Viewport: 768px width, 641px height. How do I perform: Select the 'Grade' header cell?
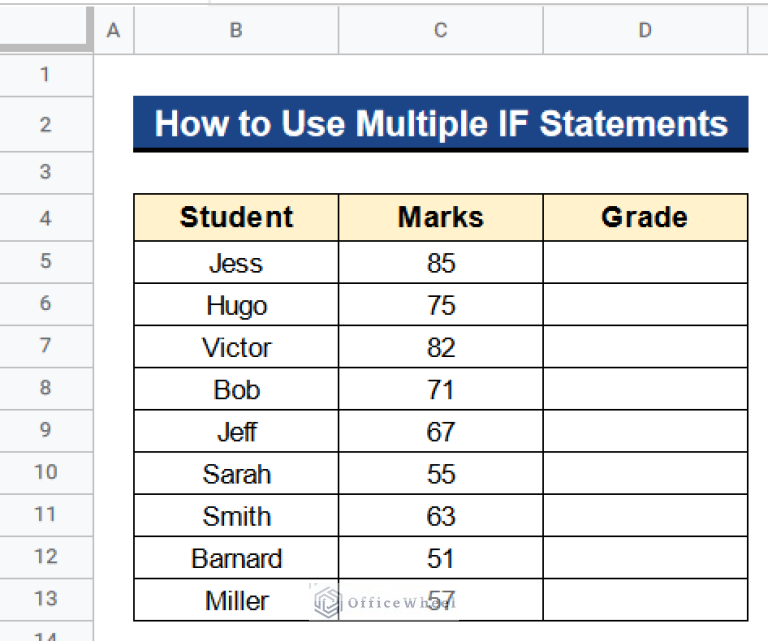point(645,218)
